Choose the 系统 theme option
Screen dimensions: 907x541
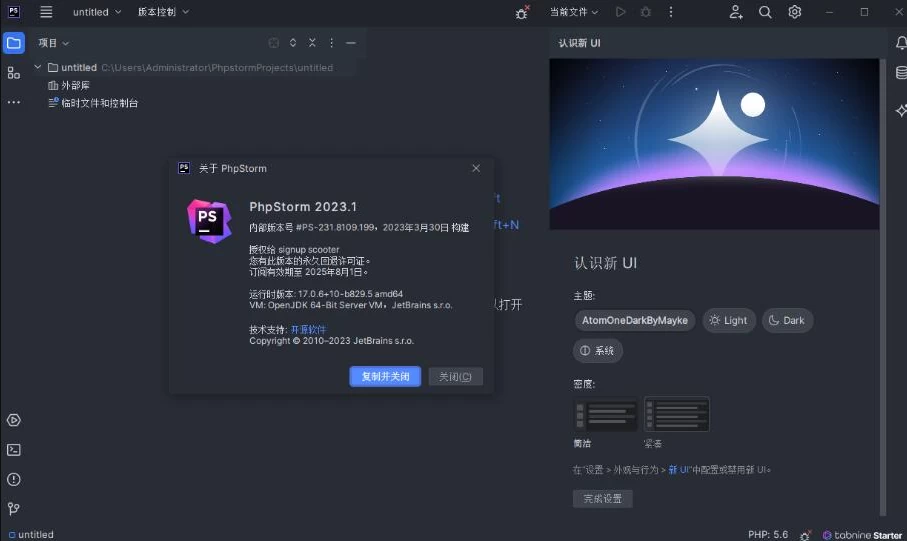(598, 351)
